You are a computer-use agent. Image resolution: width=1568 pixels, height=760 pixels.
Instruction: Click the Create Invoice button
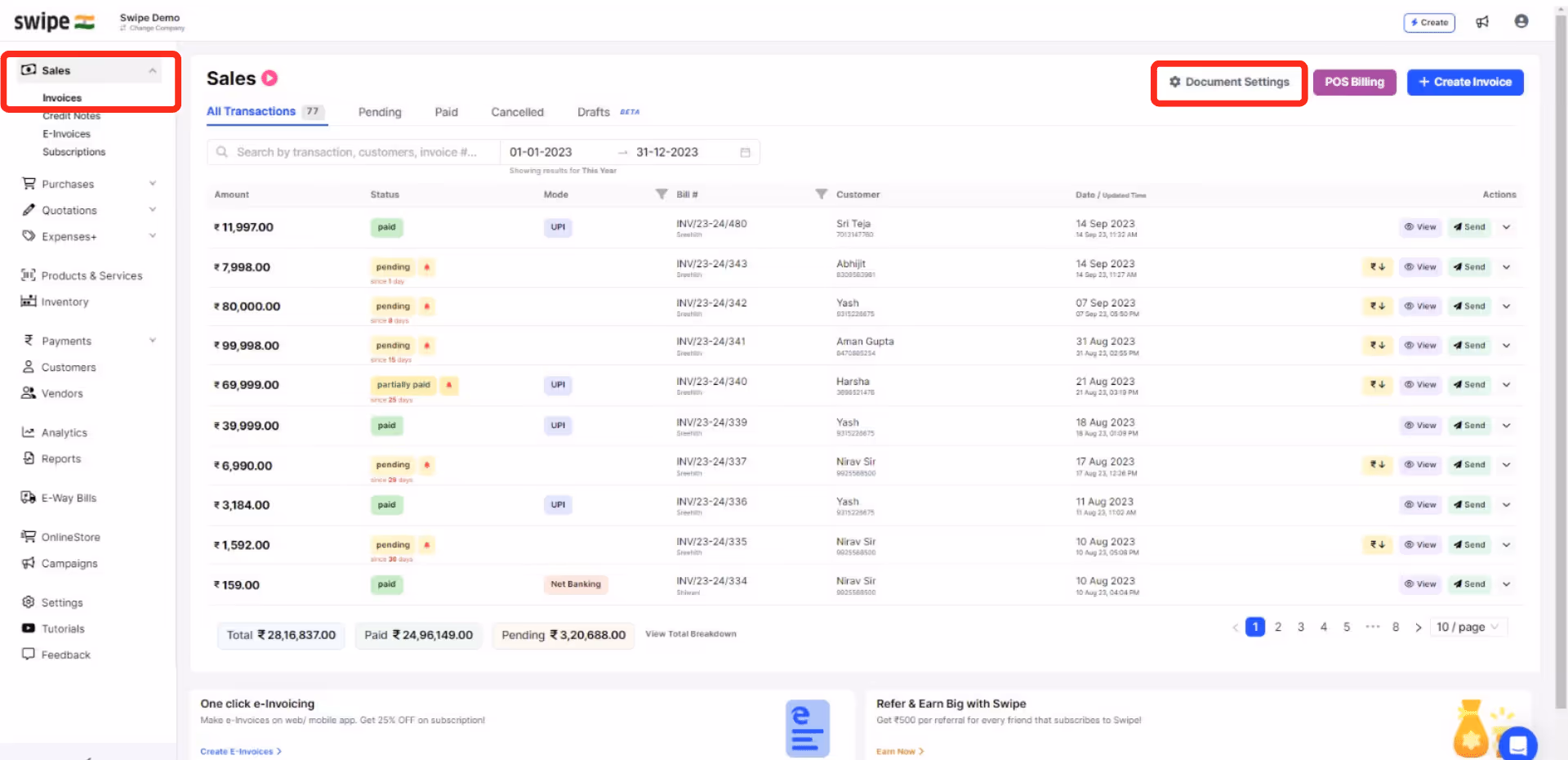1465,83
